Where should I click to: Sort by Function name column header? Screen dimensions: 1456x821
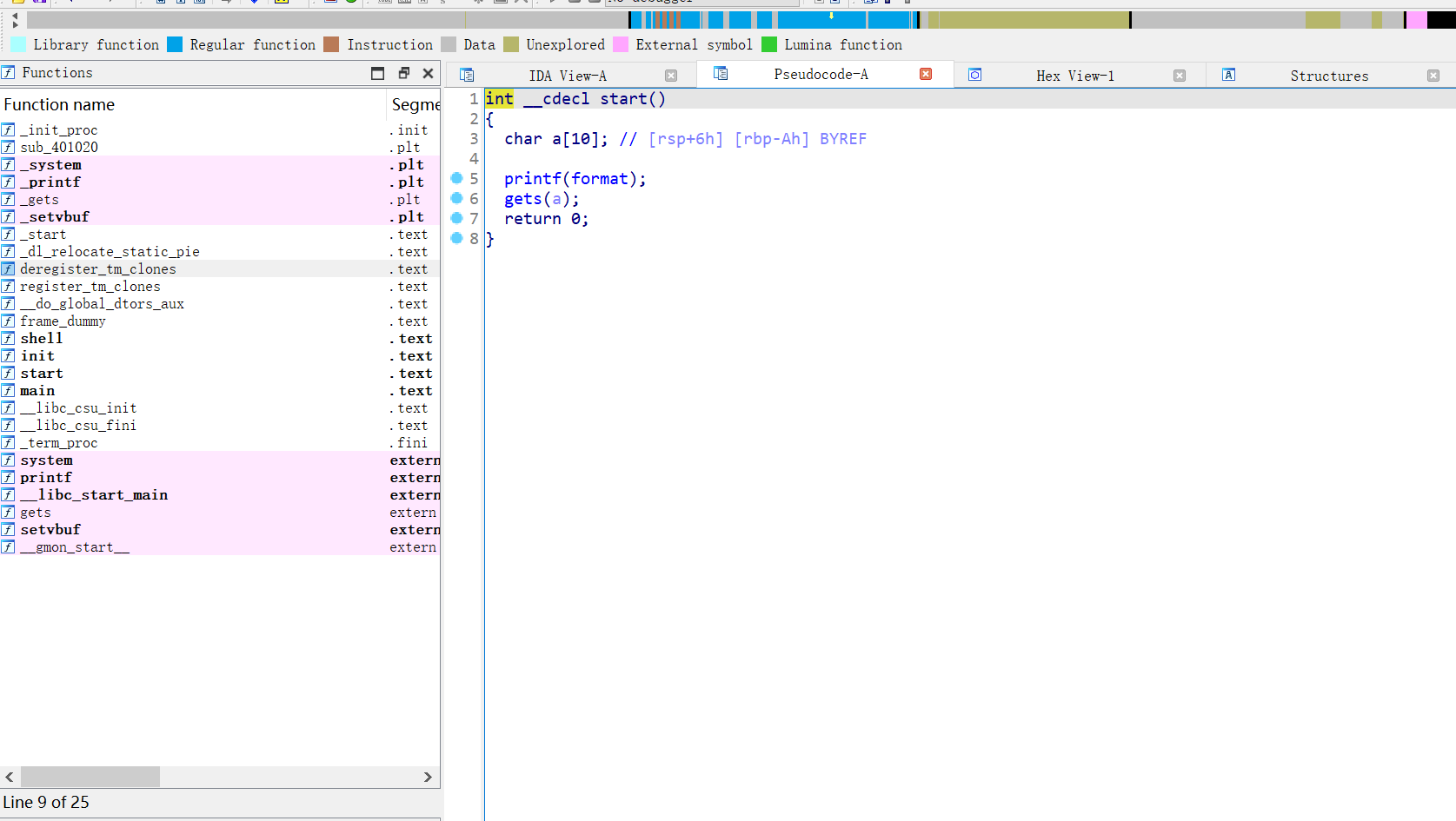click(x=192, y=104)
